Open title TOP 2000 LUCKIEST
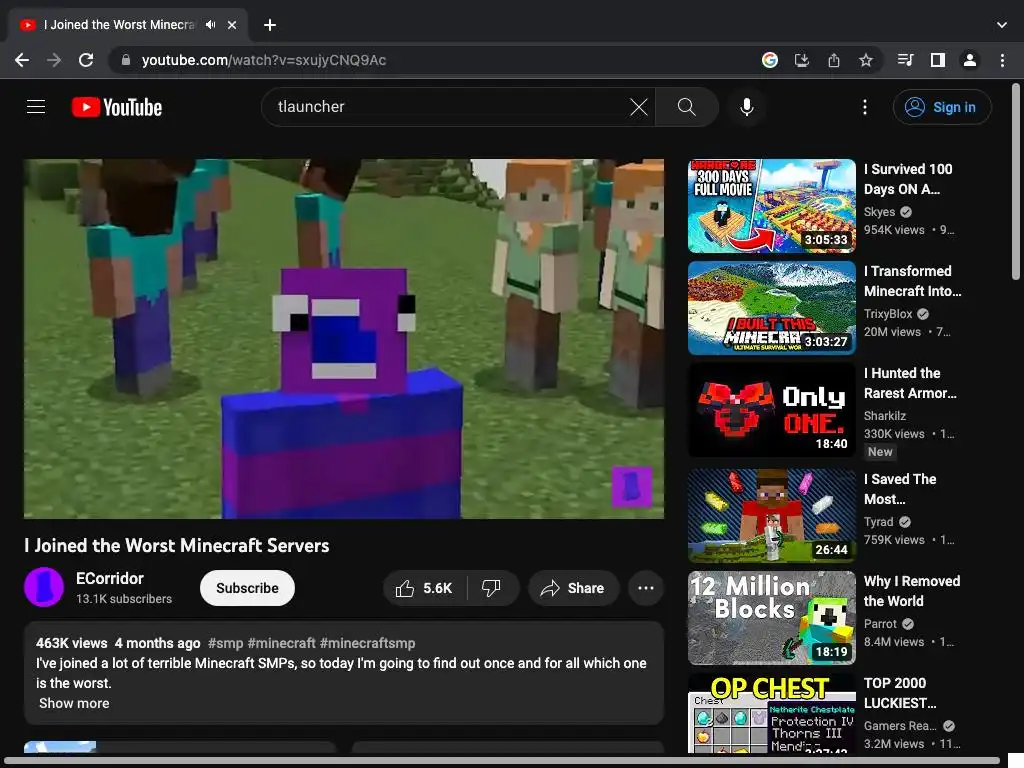Screen dimensions: 1024x768 [x=900, y=693]
